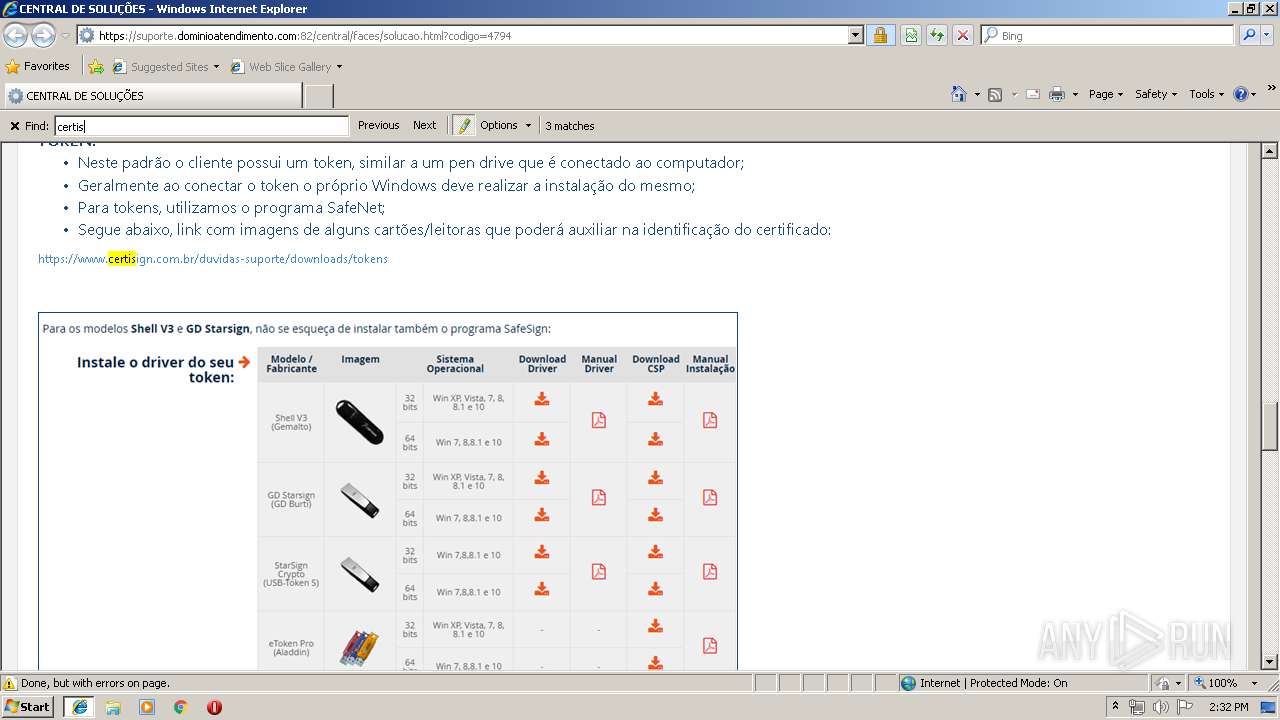This screenshot has width=1280, height=720.
Task: Open Chrome from the taskbar
Action: click(x=181, y=707)
